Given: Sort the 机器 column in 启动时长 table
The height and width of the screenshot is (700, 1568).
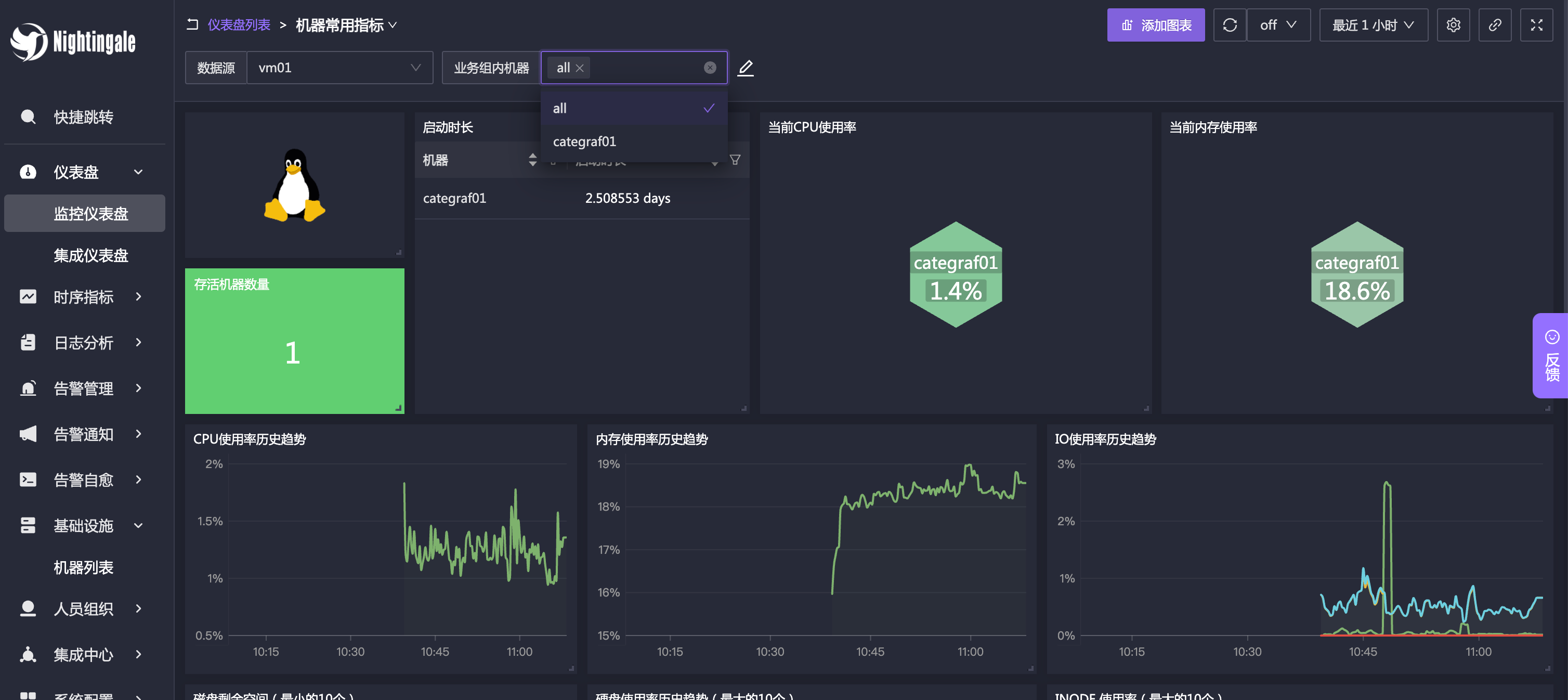Looking at the screenshot, I should 532,160.
